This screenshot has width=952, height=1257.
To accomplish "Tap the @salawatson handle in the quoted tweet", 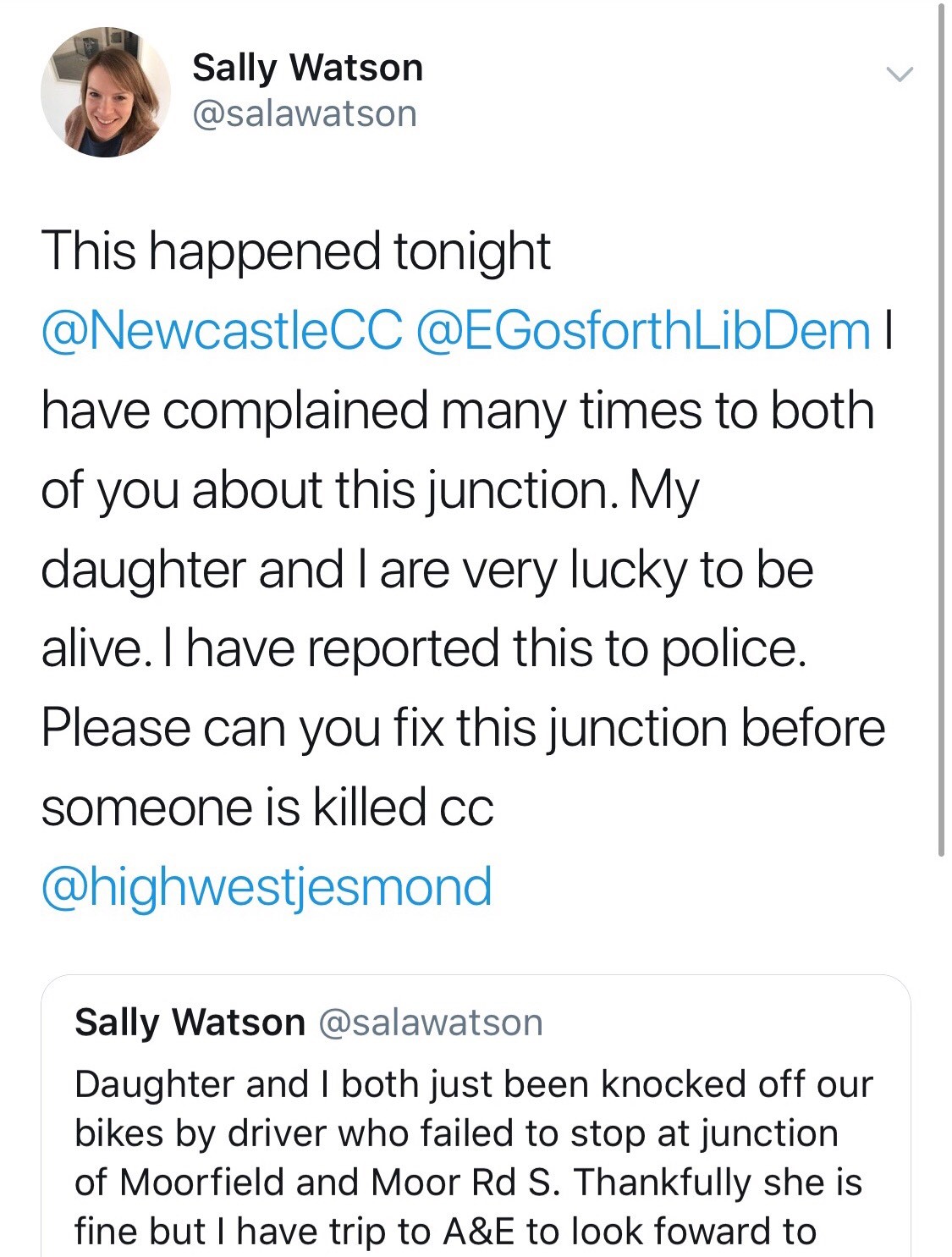I will tap(431, 1023).
